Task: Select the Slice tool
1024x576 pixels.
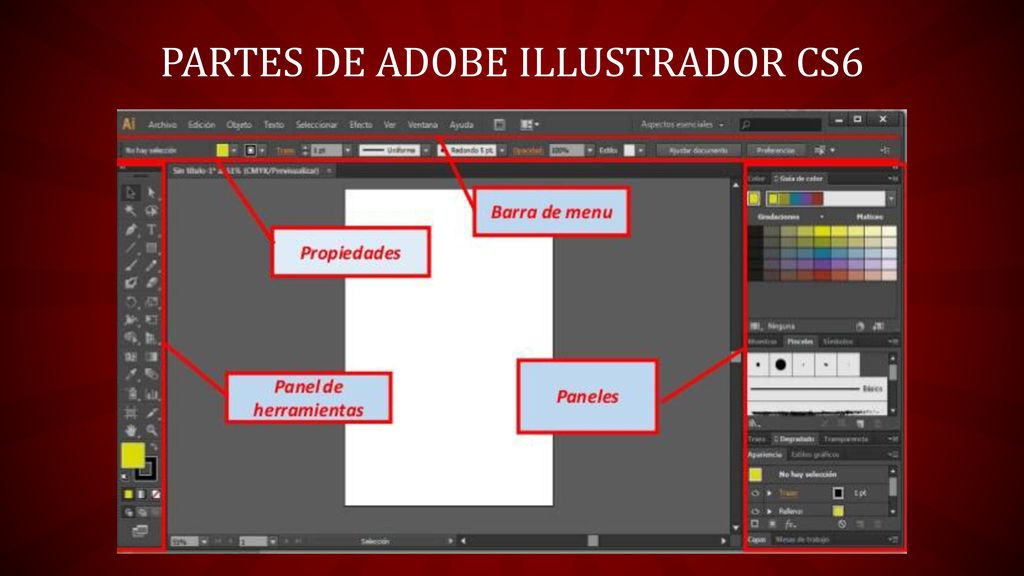Action: 152,412
